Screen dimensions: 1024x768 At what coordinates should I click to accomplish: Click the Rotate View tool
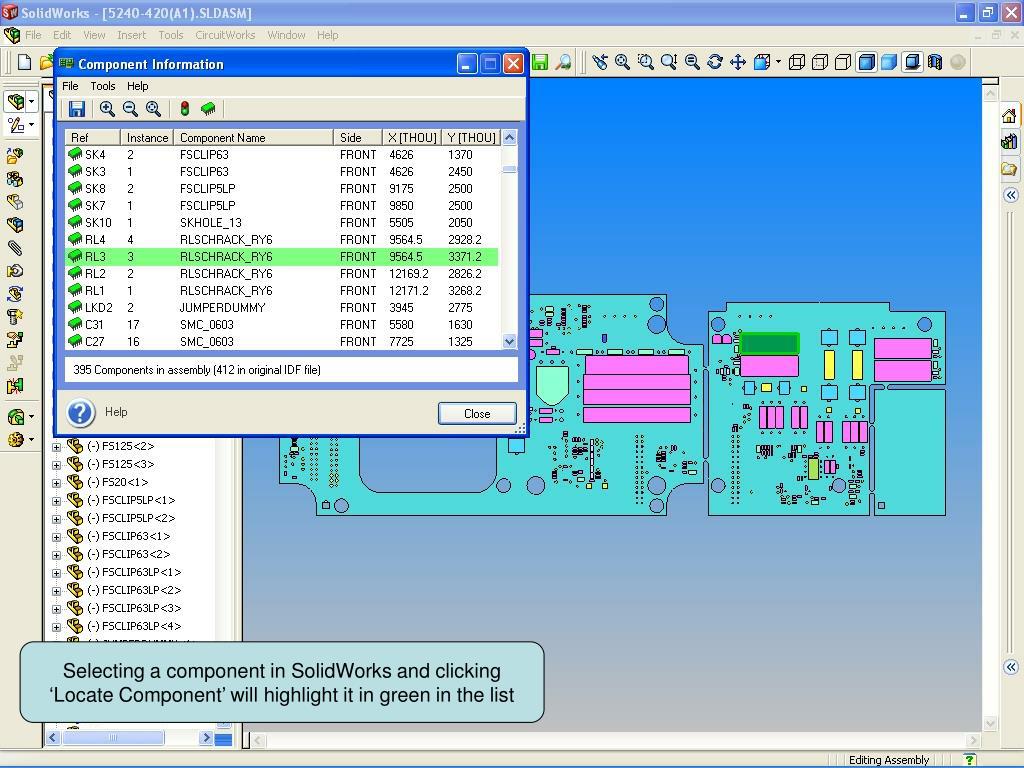715,62
